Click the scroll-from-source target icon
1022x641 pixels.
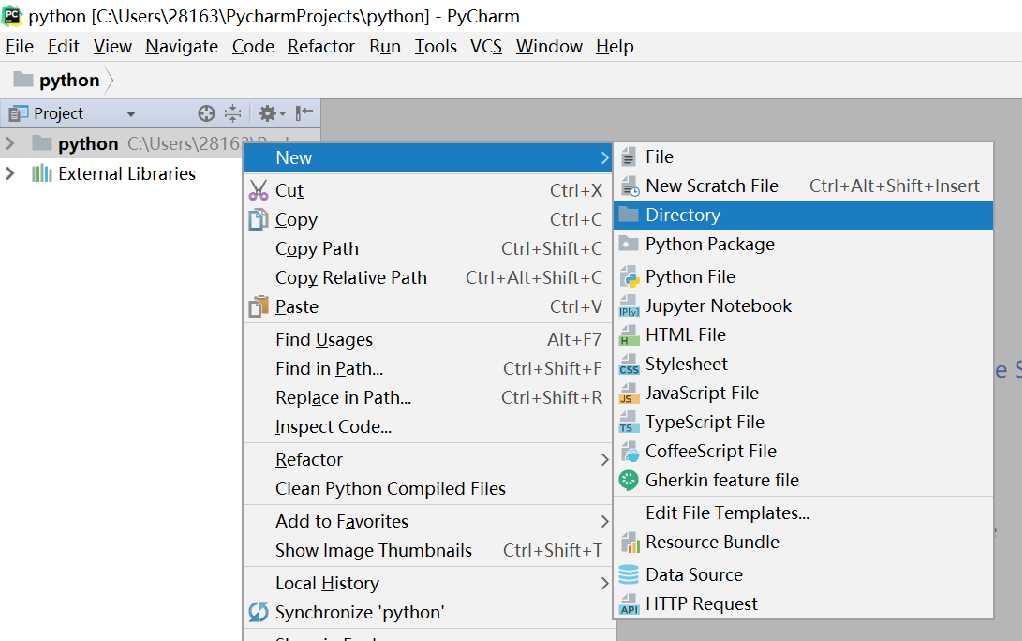pyautogui.click(x=206, y=113)
